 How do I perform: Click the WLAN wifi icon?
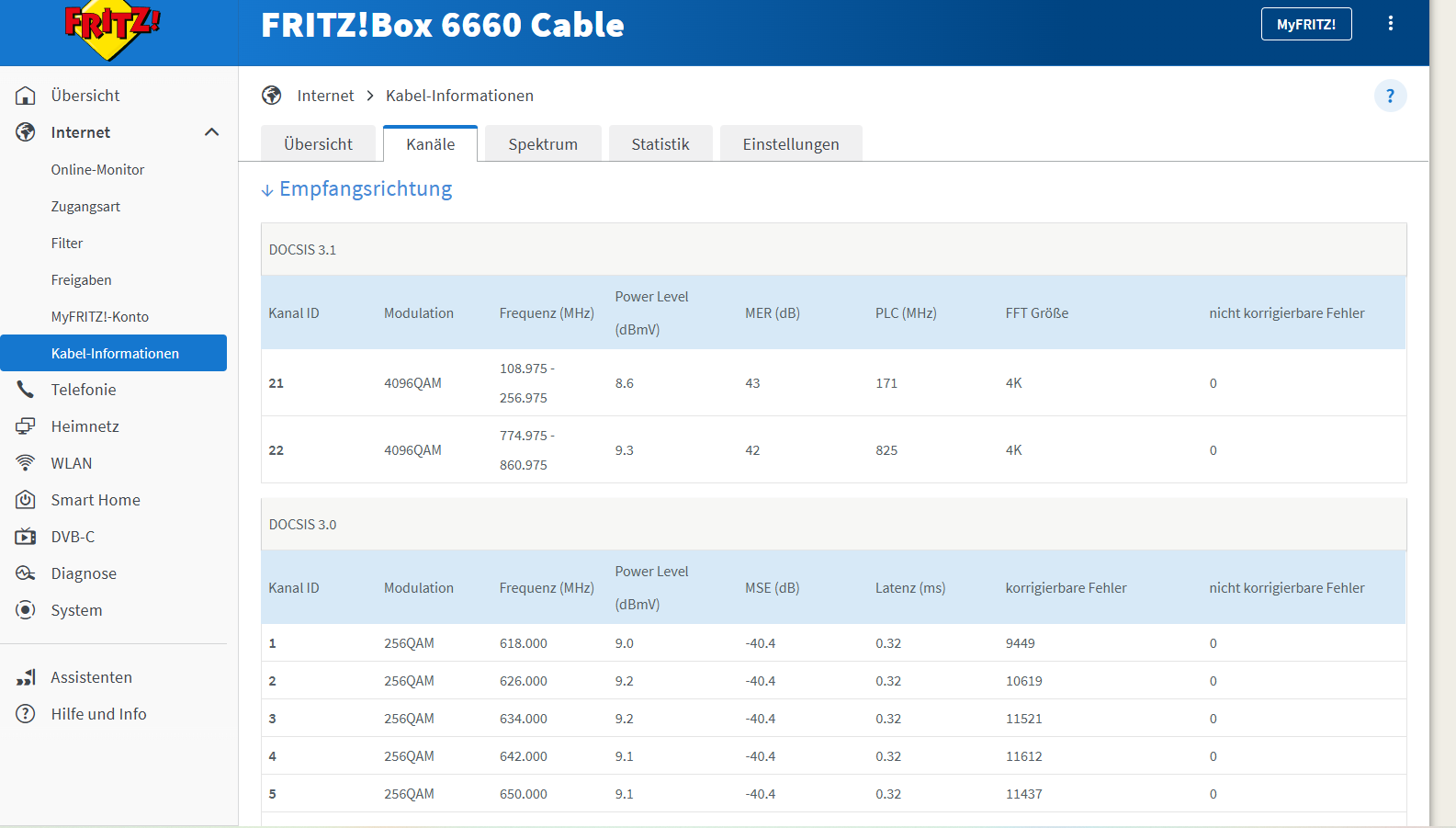point(26,463)
